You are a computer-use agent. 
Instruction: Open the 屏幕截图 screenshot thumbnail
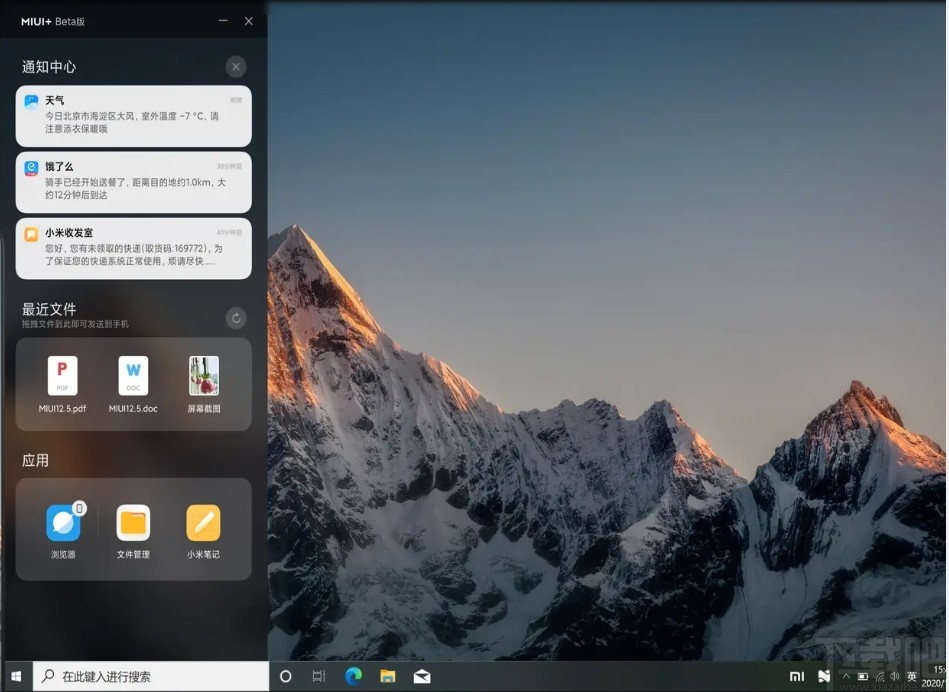pyautogui.click(x=202, y=375)
